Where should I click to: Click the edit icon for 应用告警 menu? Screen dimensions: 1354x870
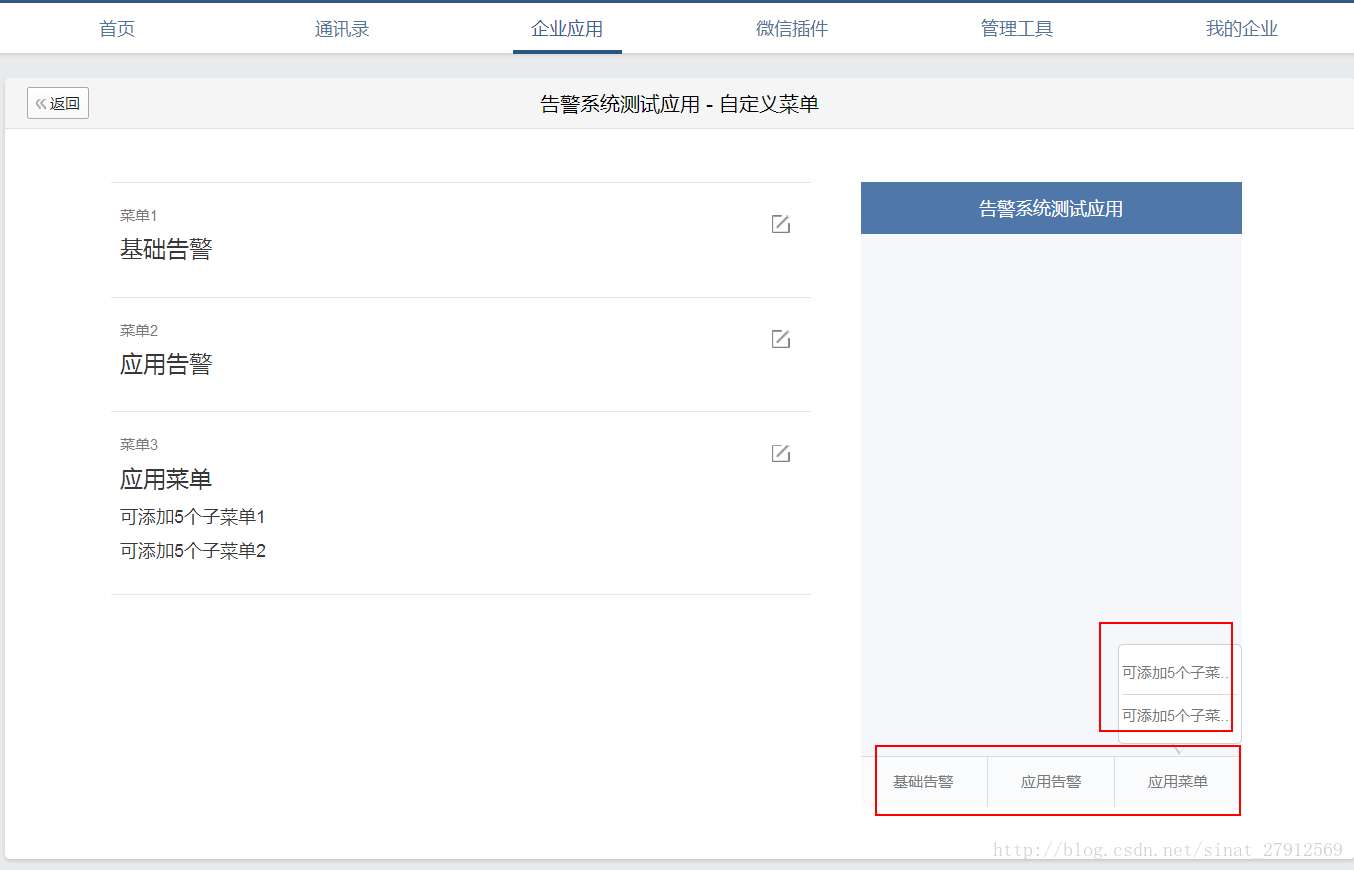[781, 339]
